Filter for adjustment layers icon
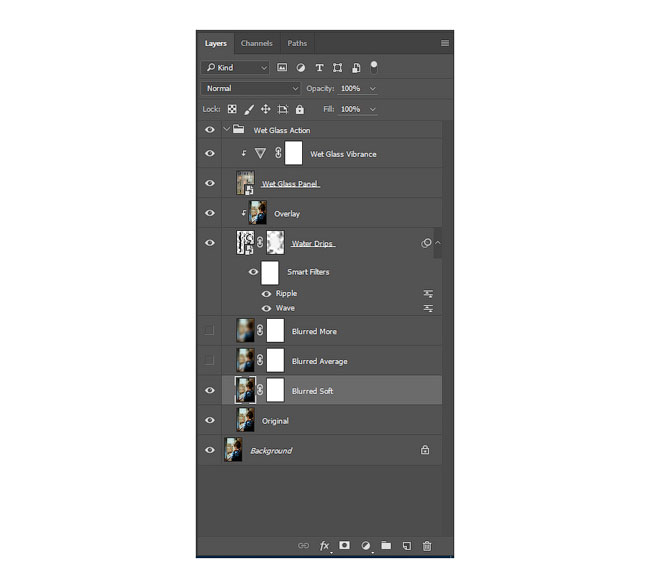Image resolution: width=650 pixels, height=588 pixels. (x=301, y=68)
